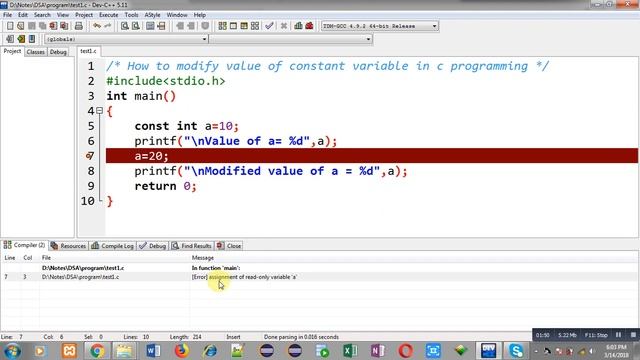Click the Redo toolbar icon
Image resolution: width=640 pixels, height=360 pixels.
coord(107,26)
